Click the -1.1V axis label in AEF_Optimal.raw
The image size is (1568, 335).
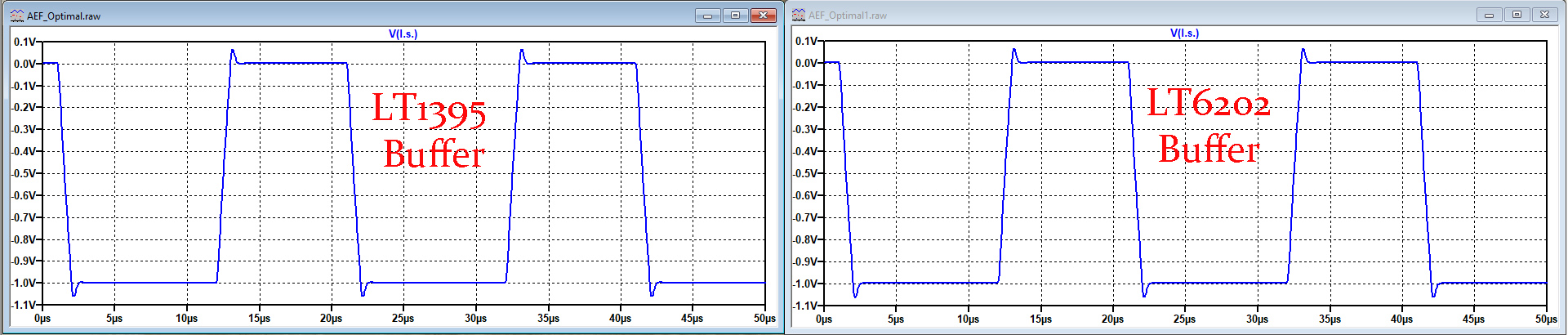click(x=22, y=305)
